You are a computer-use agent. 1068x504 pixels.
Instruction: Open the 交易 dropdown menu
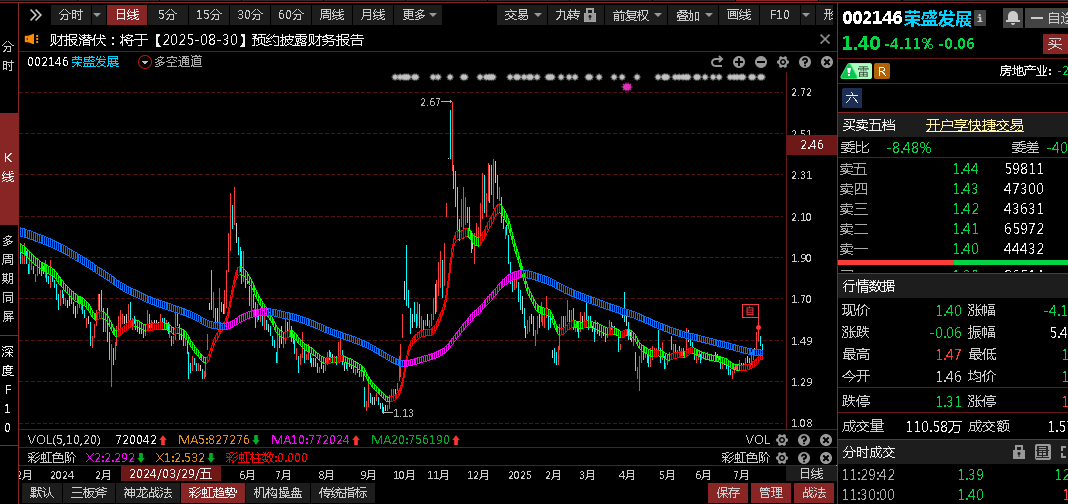523,14
